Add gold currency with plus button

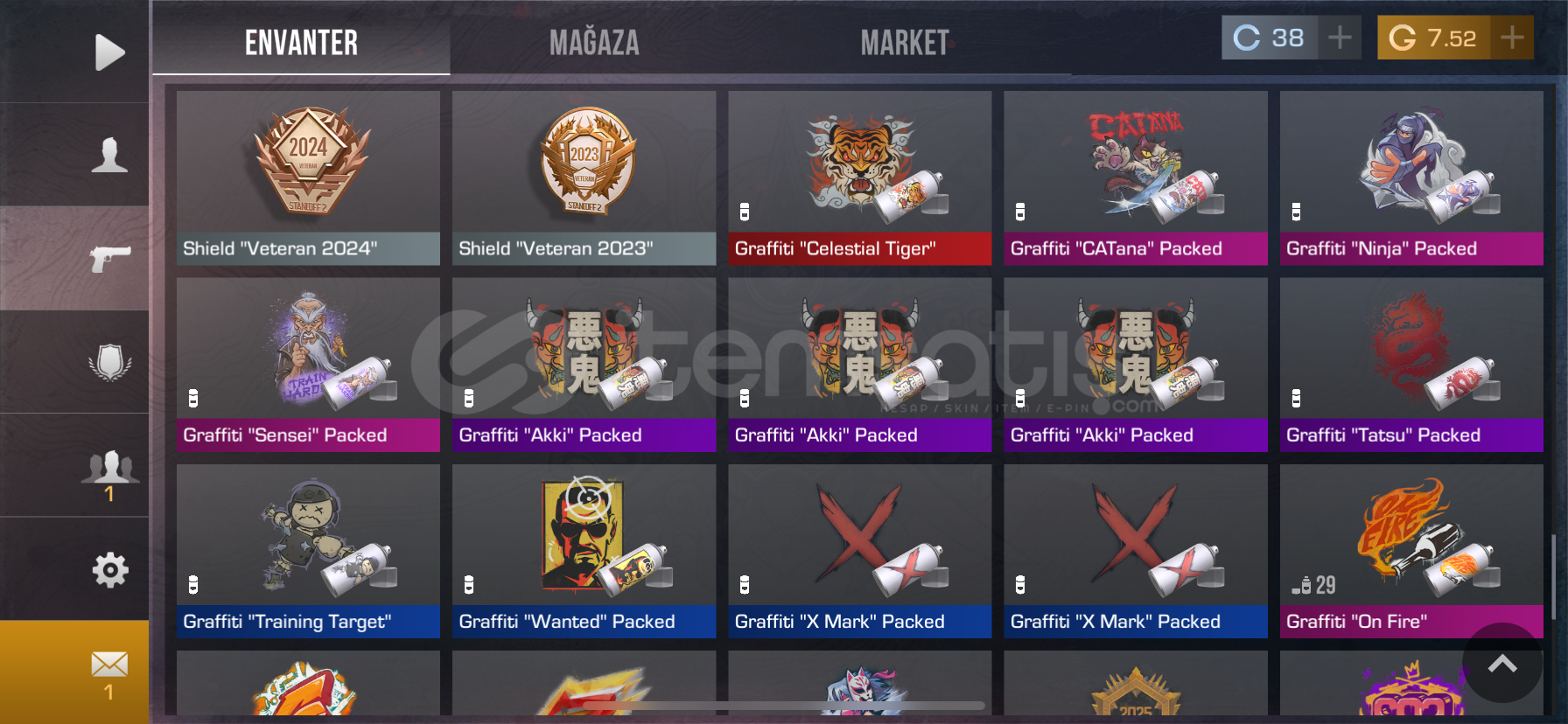[x=1512, y=38]
